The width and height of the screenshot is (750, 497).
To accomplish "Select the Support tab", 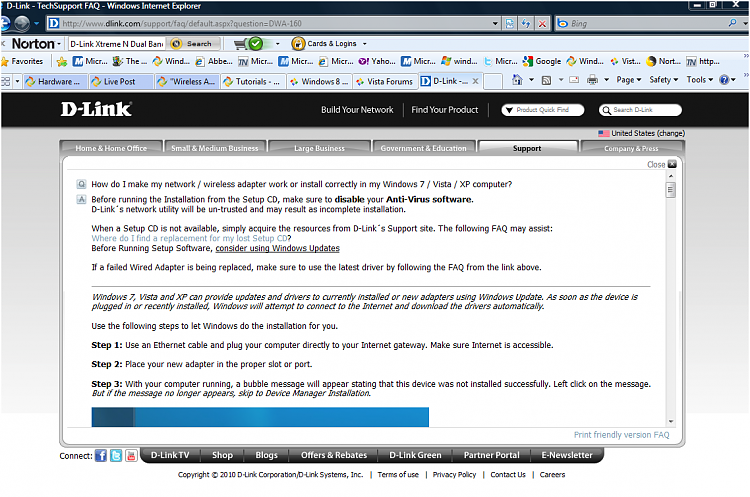I will (527, 148).
